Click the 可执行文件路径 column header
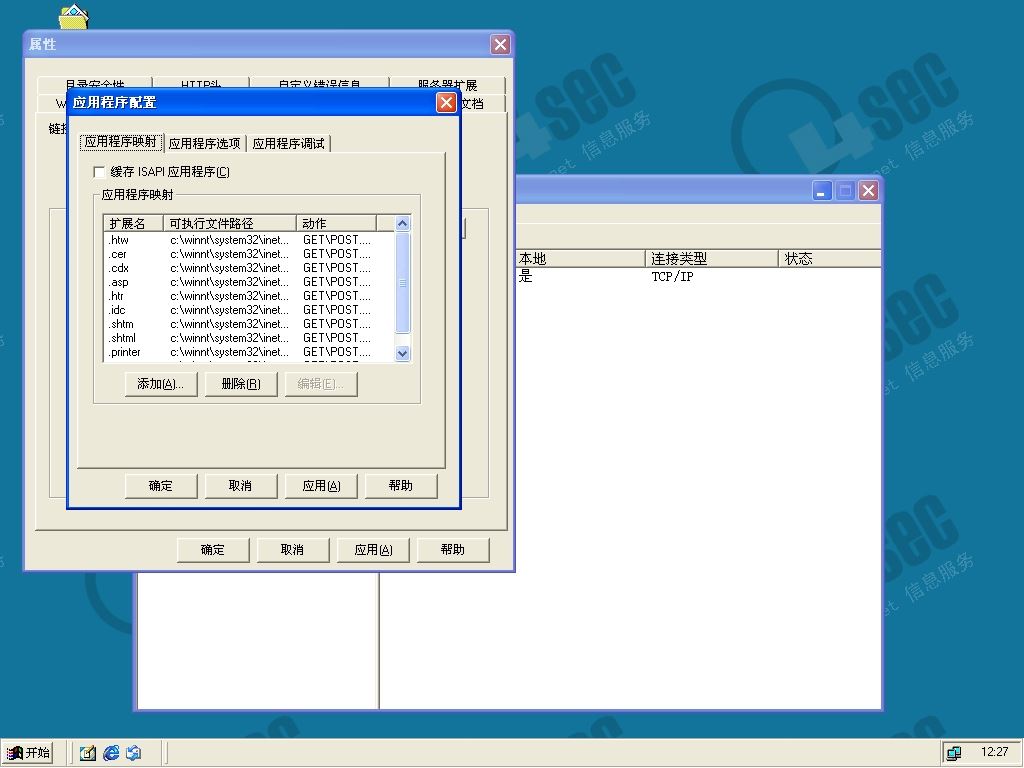Image resolution: width=1024 pixels, height=768 pixels. pyautogui.click(x=229, y=223)
